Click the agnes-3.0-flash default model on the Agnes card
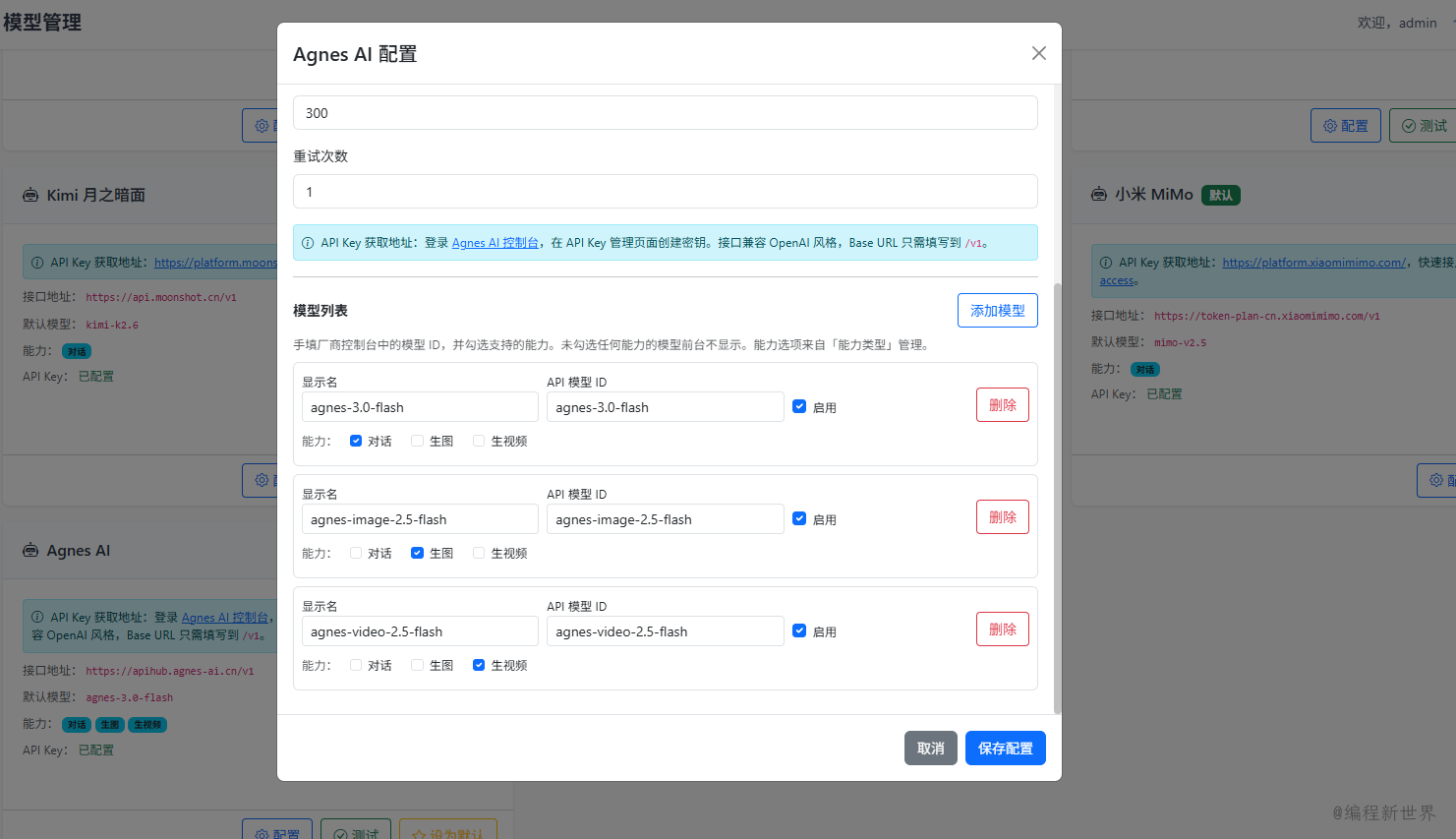The image size is (1456, 839). coord(130,697)
